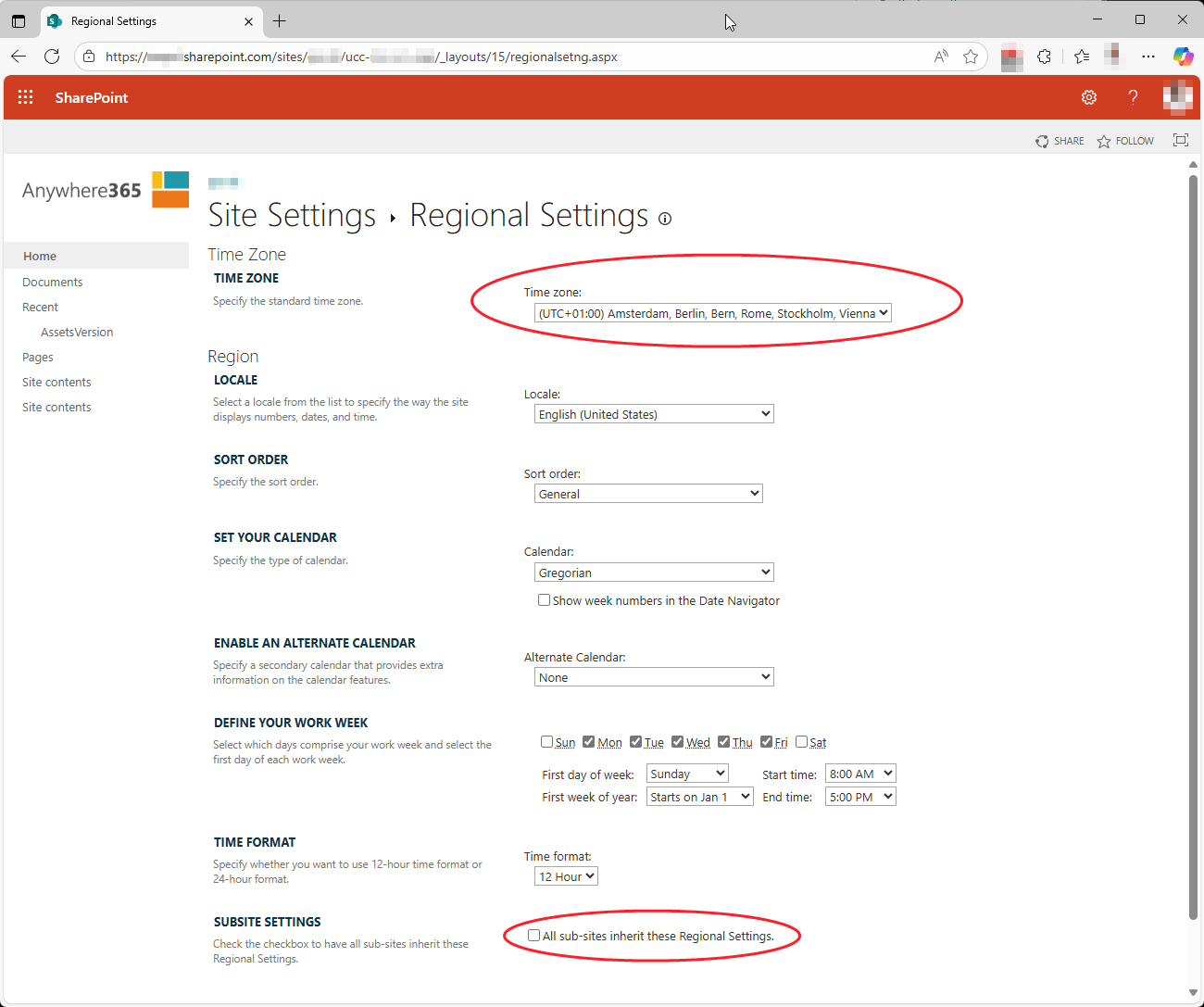Click the page vertical scrollbar
Image resolution: width=1204 pixels, height=1007 pixels.
tap(1193, 547)
